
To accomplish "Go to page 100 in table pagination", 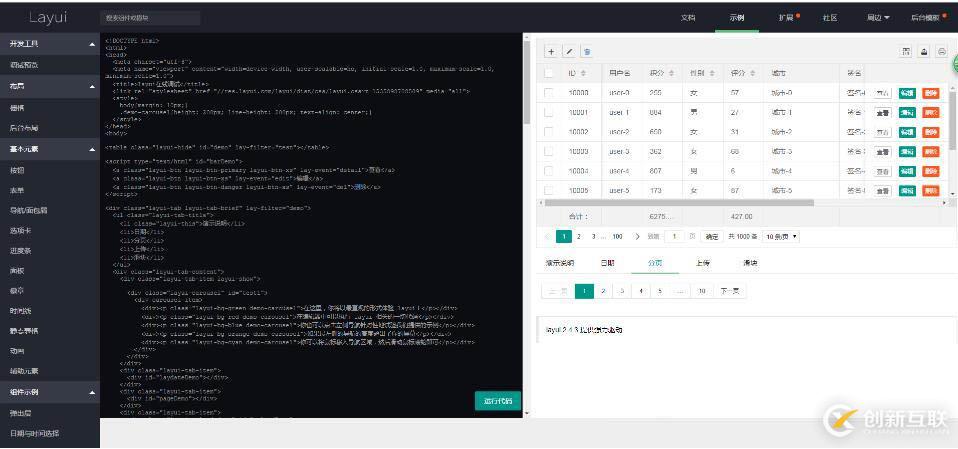I will tap(617, 236).
